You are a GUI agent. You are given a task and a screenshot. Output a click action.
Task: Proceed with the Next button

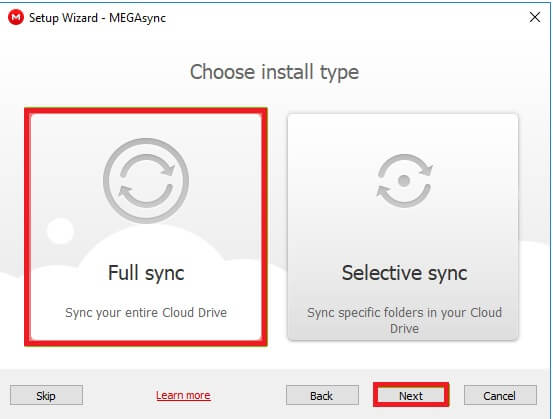411,395
